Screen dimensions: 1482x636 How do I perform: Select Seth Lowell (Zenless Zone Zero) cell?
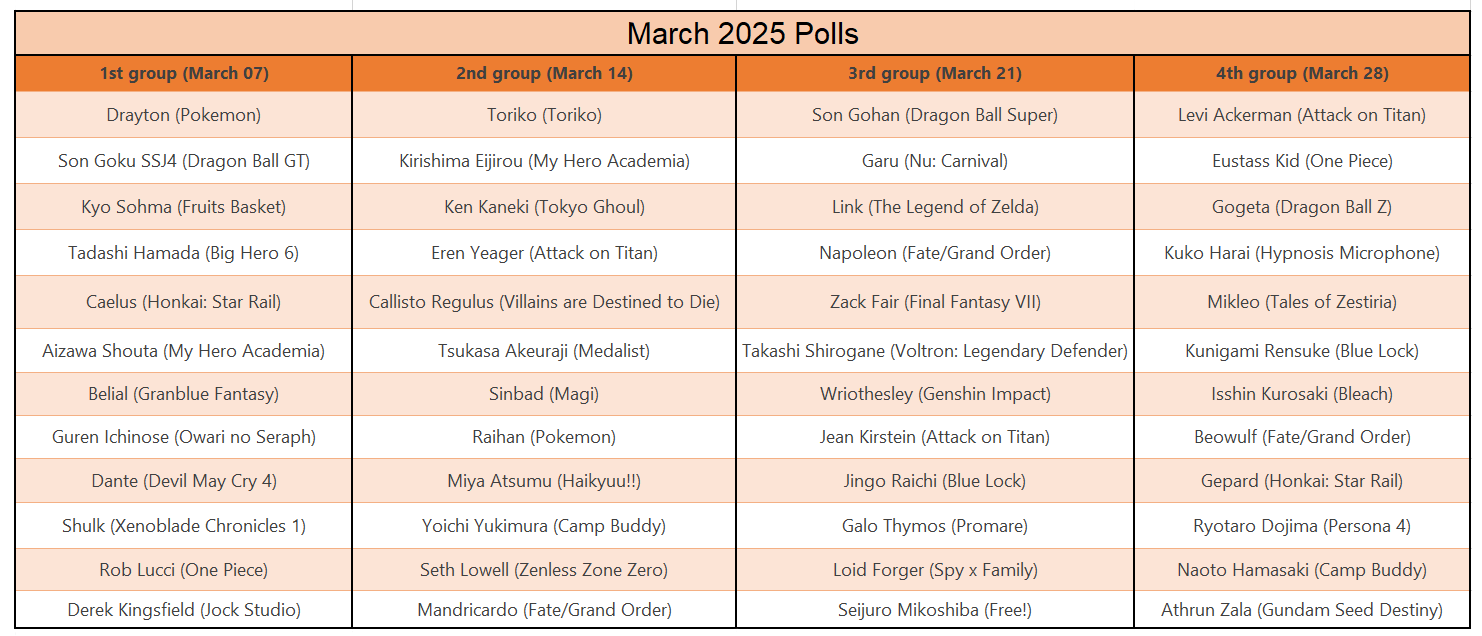pyautogui.click(x=544, y=570)
